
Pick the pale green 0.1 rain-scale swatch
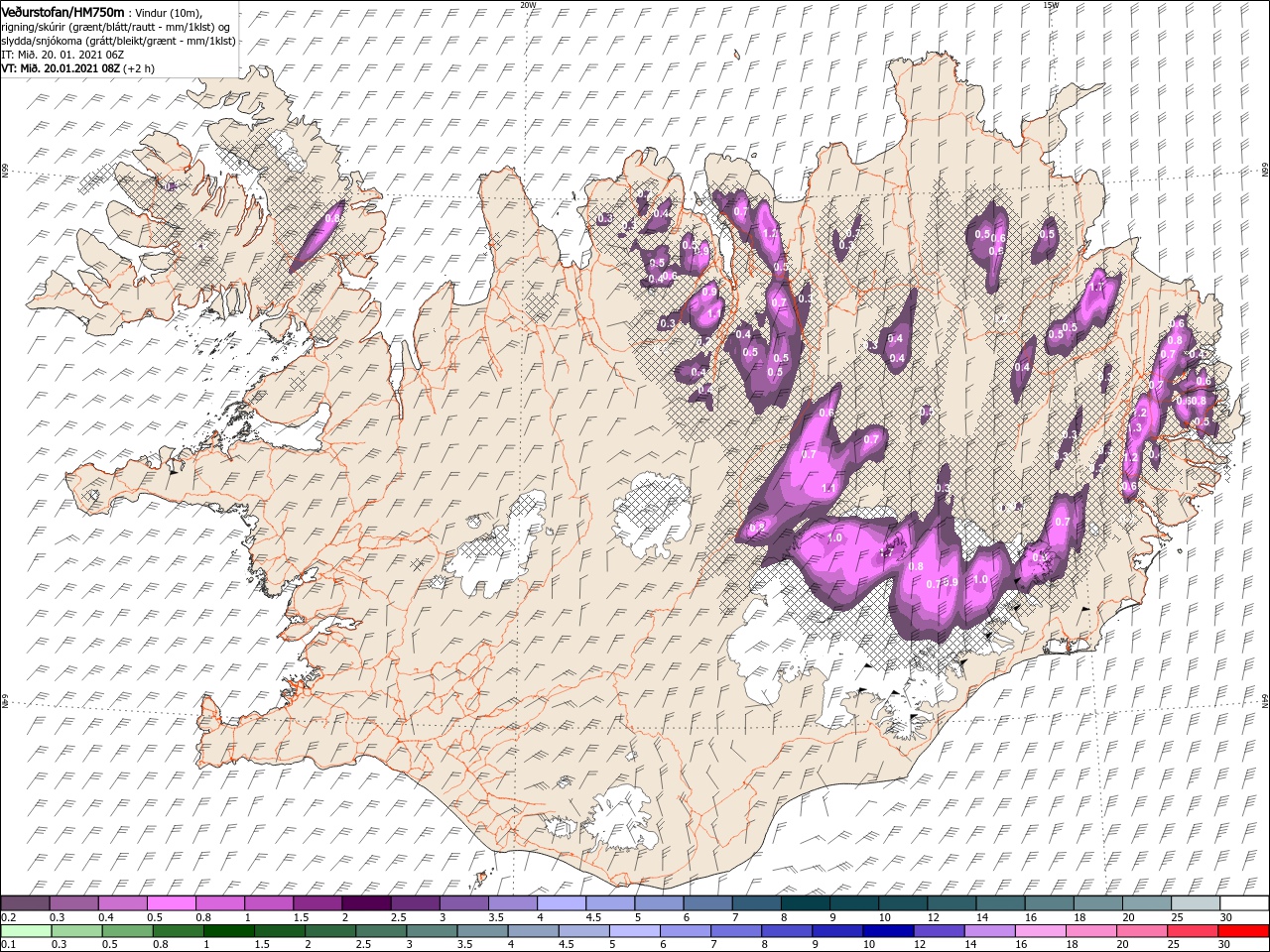pos(26,931)
